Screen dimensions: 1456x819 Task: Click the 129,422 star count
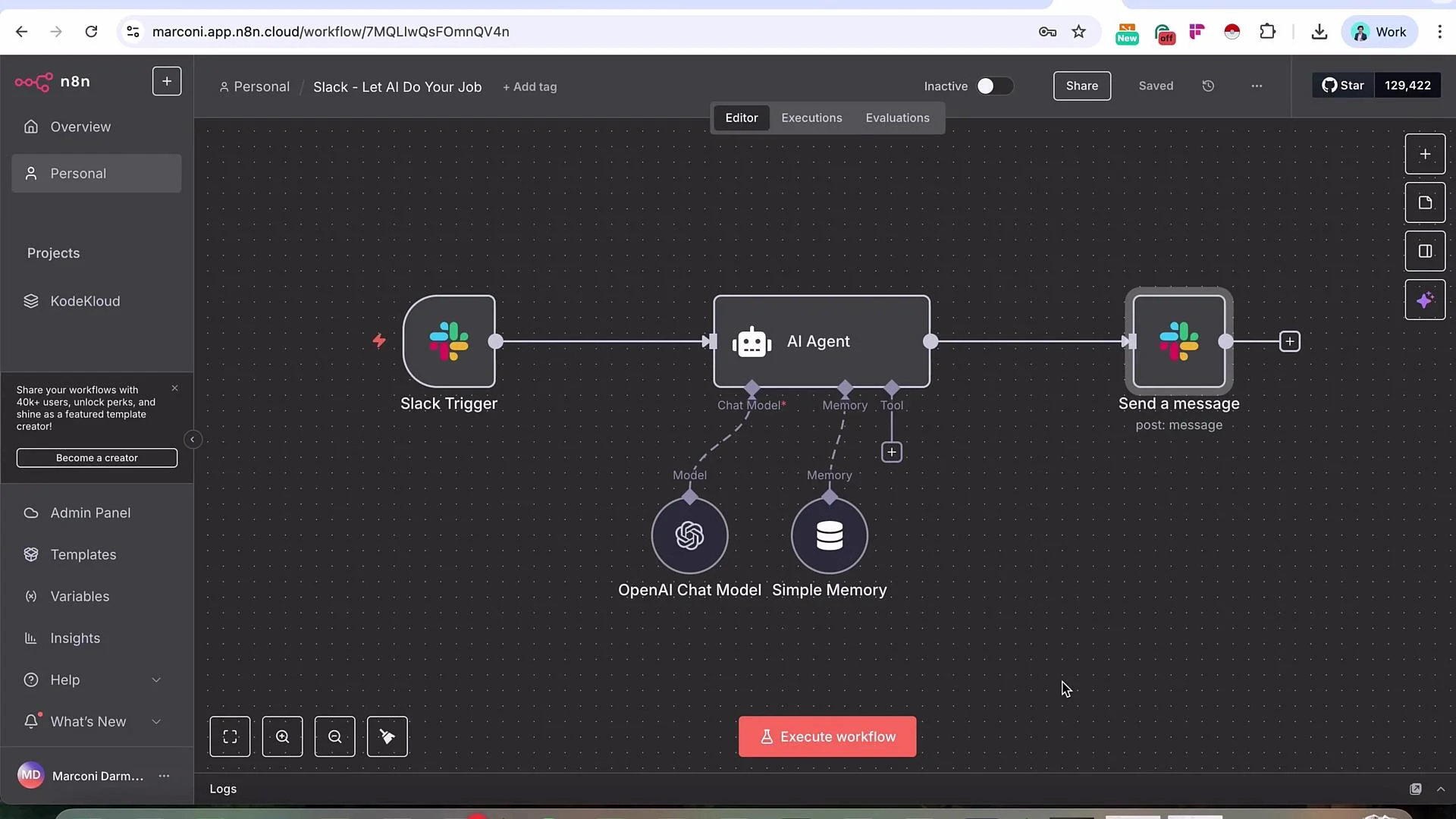tap(1407, 85)
